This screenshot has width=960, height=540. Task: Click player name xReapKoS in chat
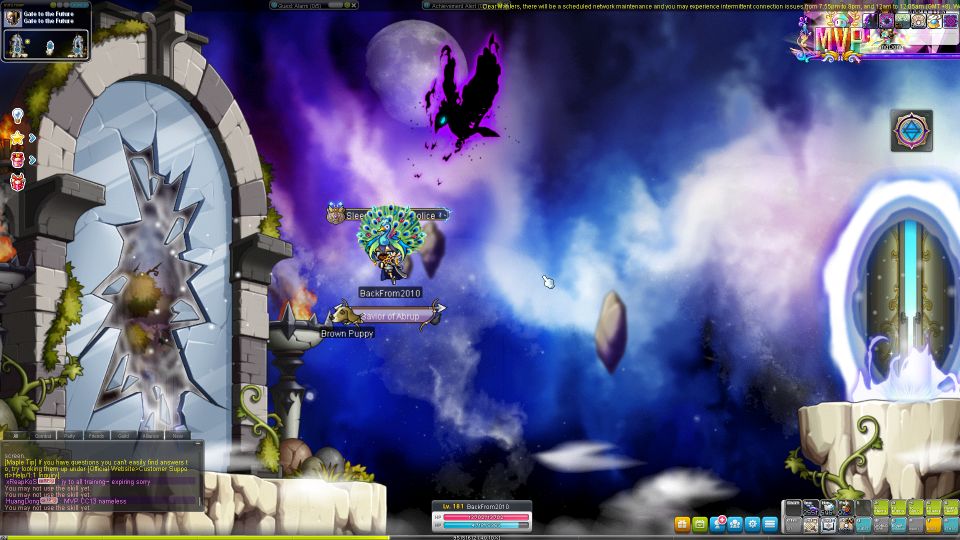click(x=21, y=482)
